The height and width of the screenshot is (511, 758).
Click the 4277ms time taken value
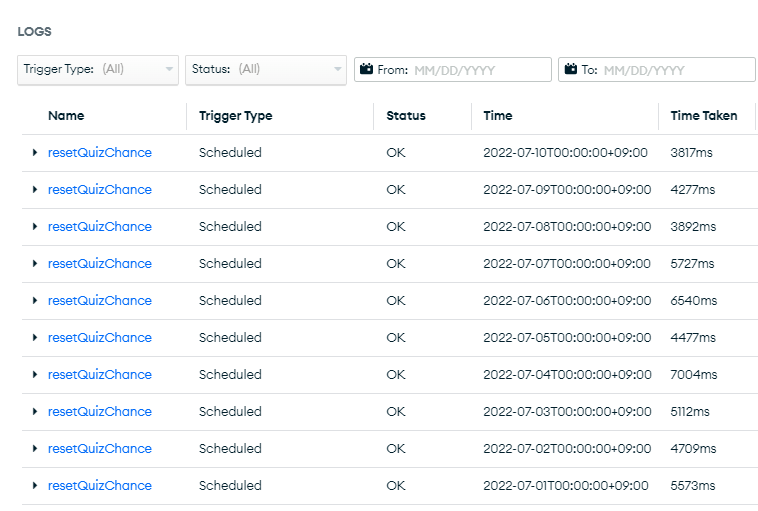(x=693, y=190)
